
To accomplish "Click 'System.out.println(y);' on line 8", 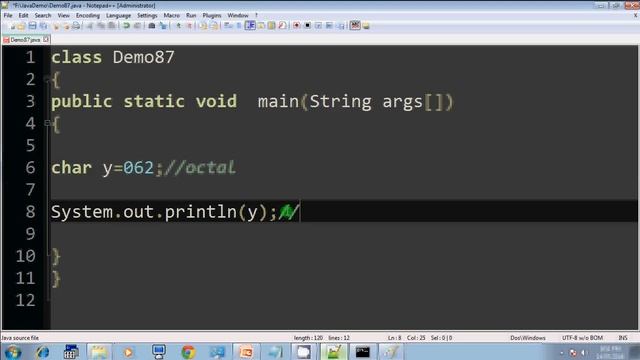I will (164, 212).
